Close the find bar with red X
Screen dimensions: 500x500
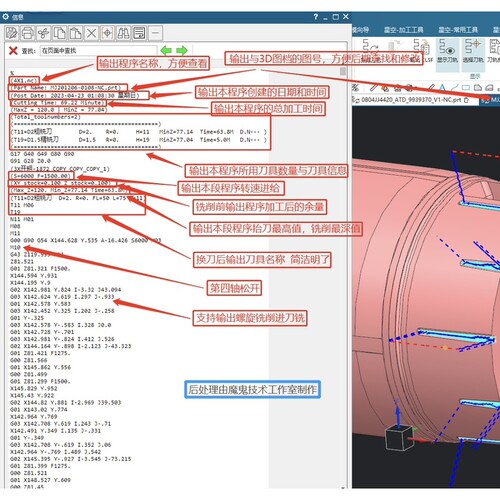pos(13,51)
